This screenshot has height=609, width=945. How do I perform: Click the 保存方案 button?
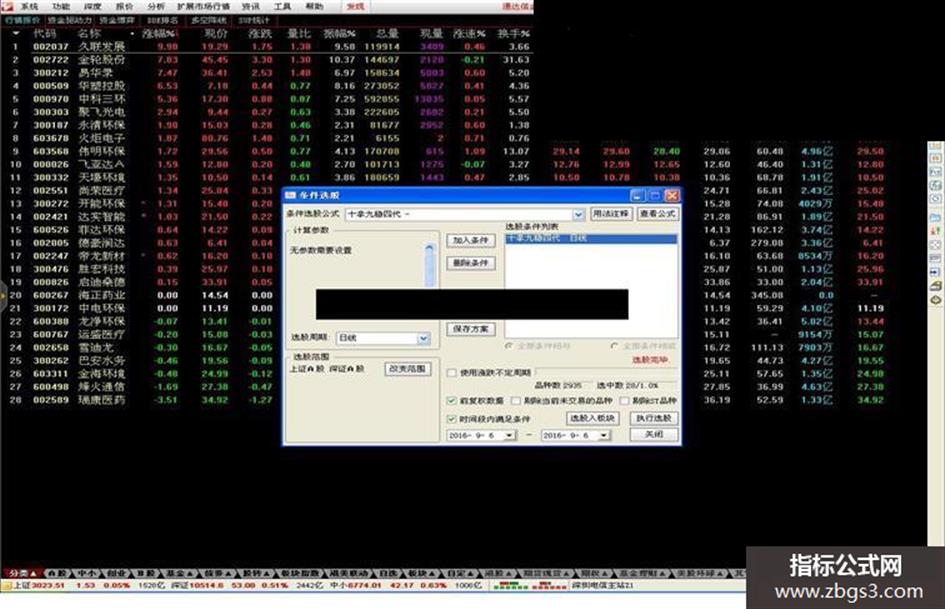pyautogui.click(x=471, y=329)
